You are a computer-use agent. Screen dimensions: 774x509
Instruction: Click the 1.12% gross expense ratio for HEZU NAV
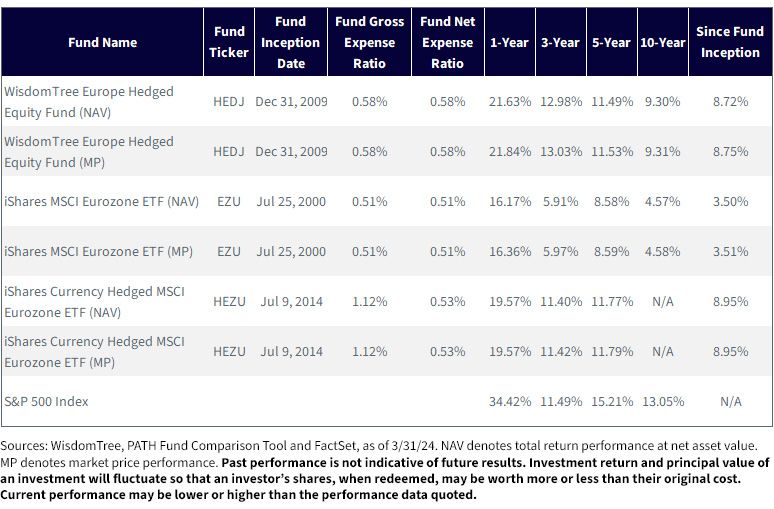[x=369, y=302]
